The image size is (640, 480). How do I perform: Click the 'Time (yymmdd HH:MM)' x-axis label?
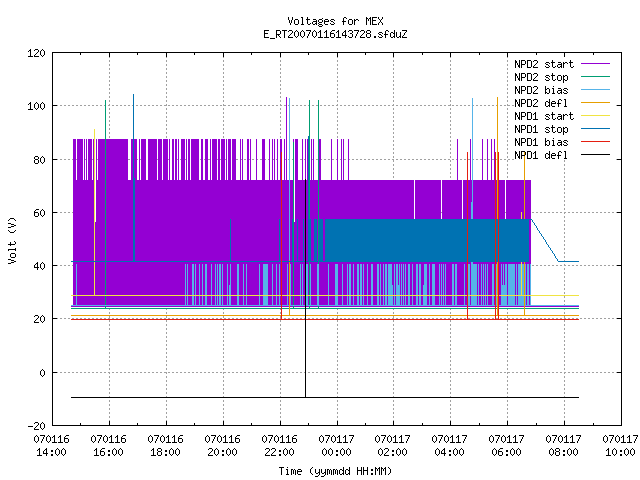pyautogui.click(x=335, y=471)
